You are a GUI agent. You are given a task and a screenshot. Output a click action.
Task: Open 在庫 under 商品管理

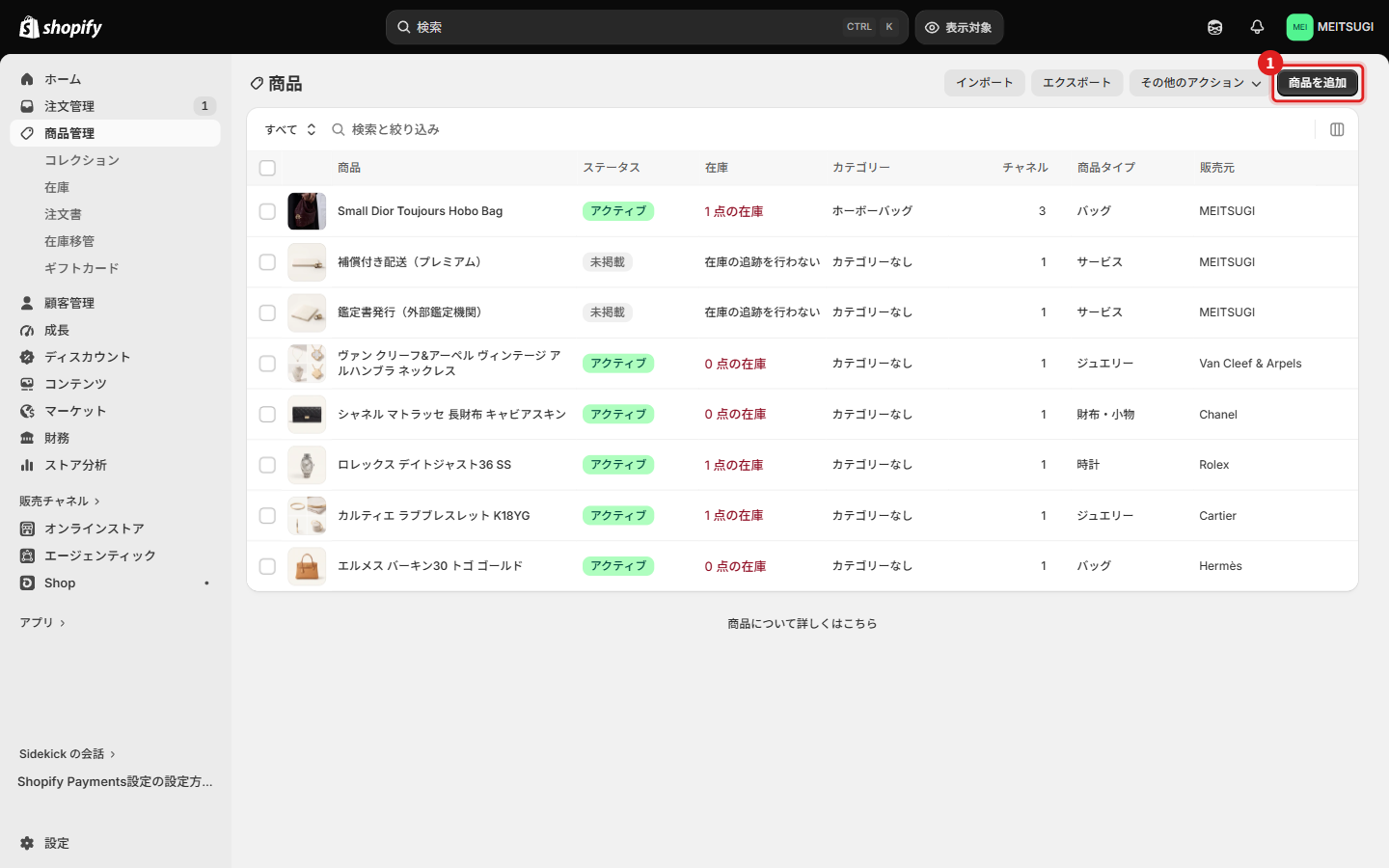57,187
